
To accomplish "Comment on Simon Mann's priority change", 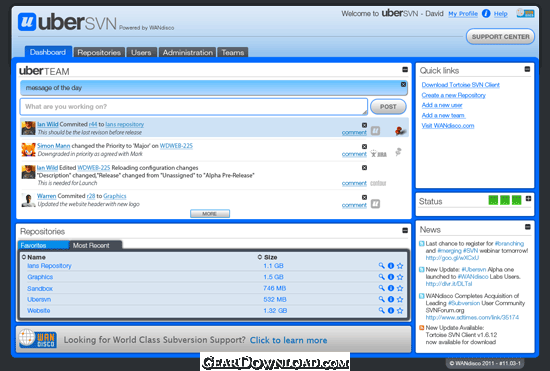I will (x=354, y=154).
